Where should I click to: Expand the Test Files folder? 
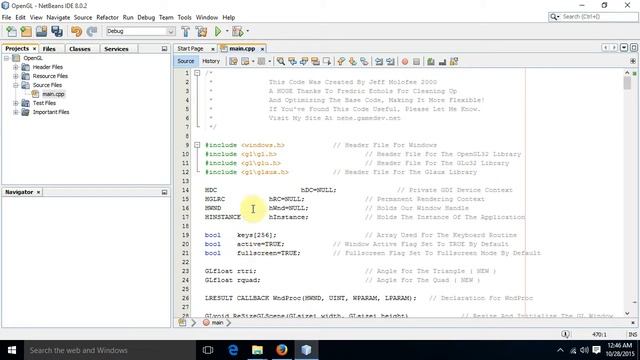click(x=16, y=103)
